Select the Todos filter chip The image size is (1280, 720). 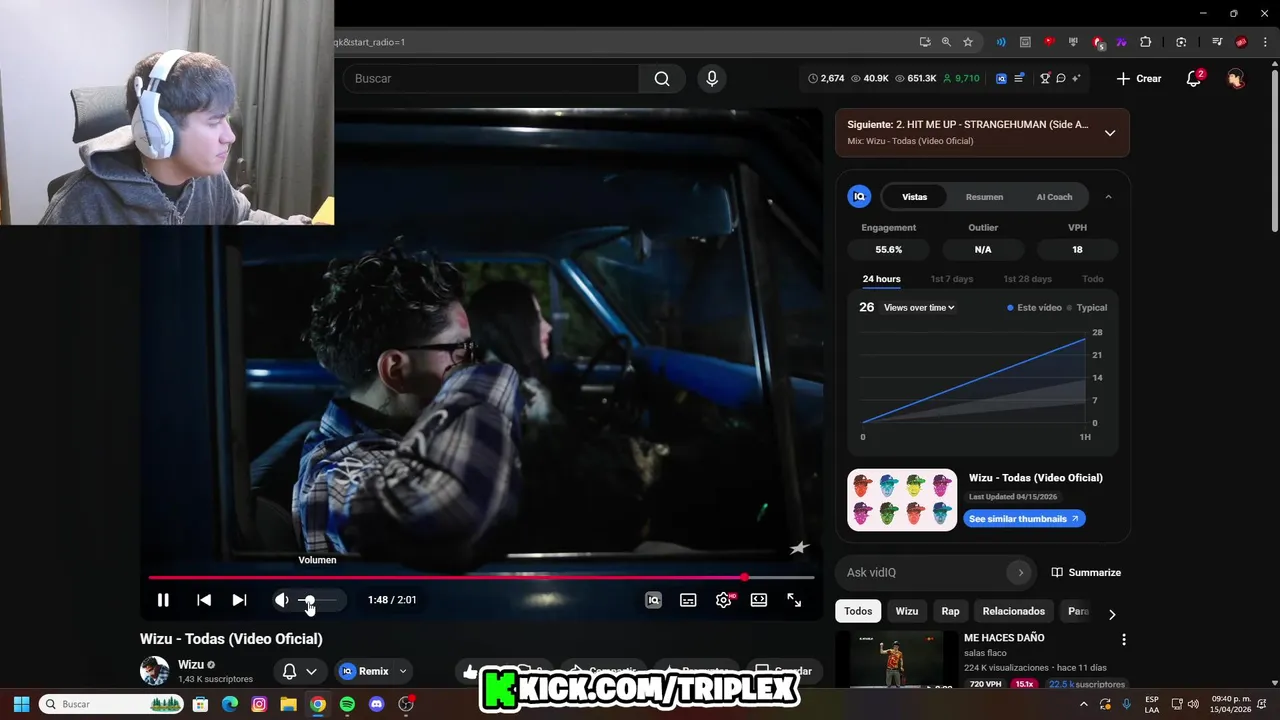click(x=858, y=611)
